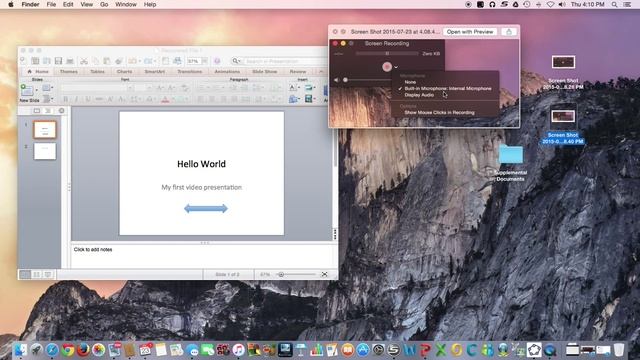Choose Display Audio in microphone menu

click(x=419, y=95)
